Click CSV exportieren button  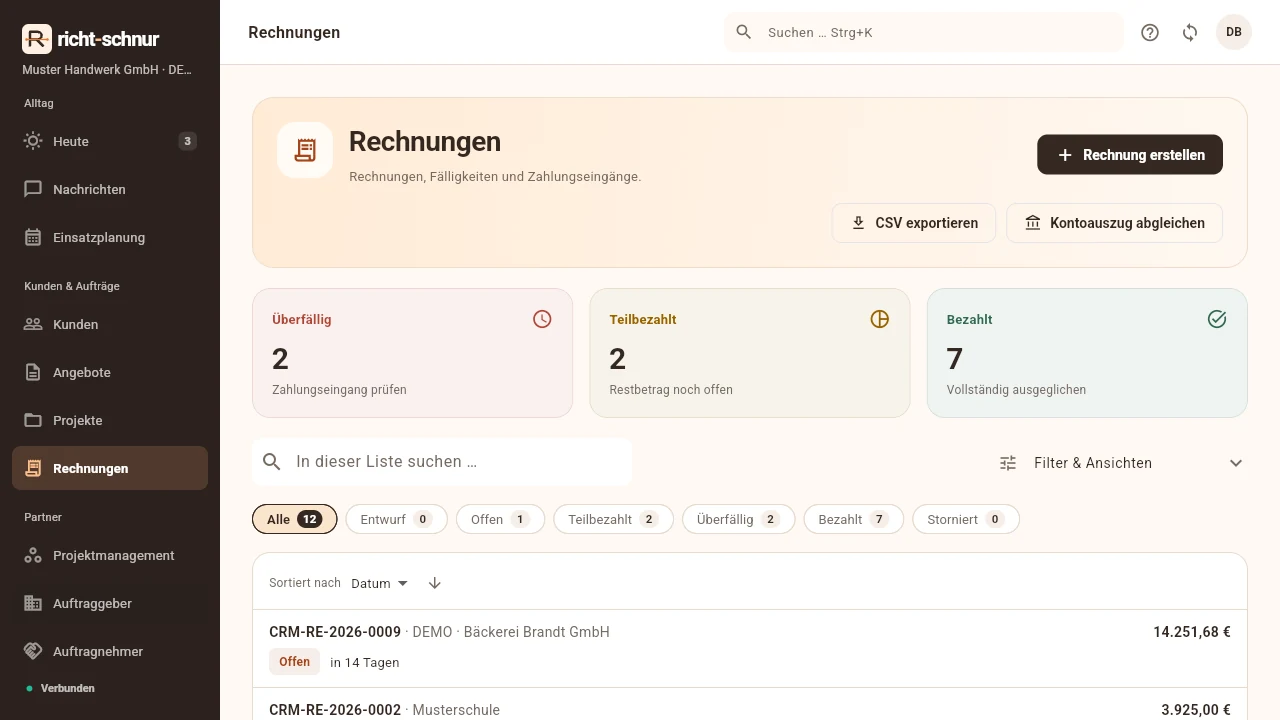(914, 223)
